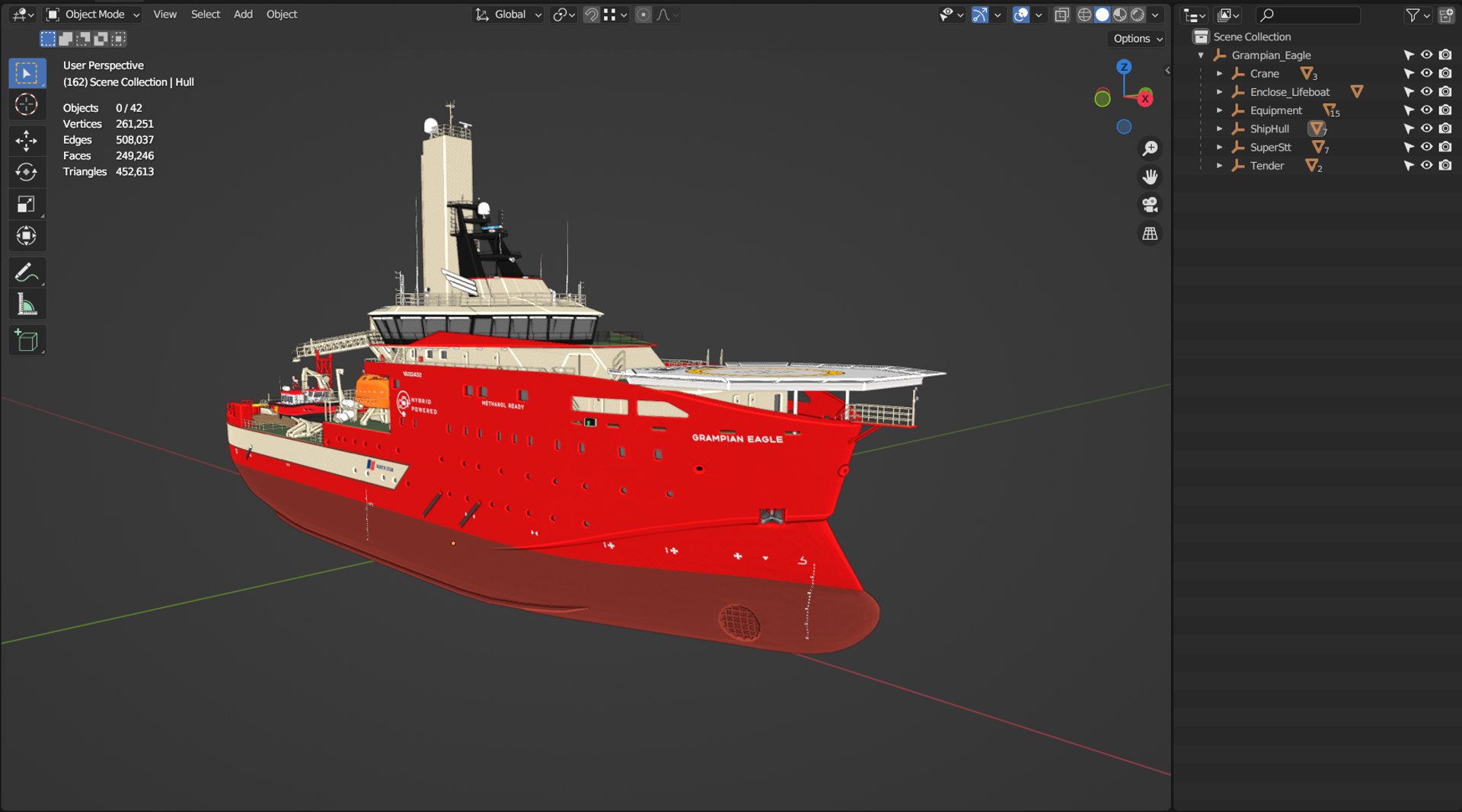Hide the Tender object with eye icon

1427,165
